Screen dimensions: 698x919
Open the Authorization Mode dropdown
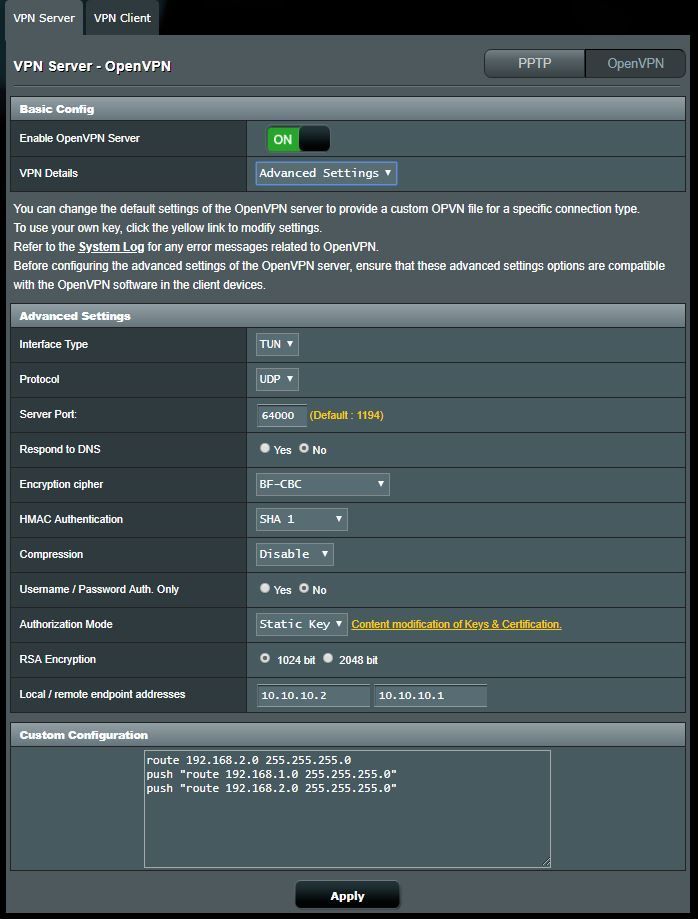[302, 624]
